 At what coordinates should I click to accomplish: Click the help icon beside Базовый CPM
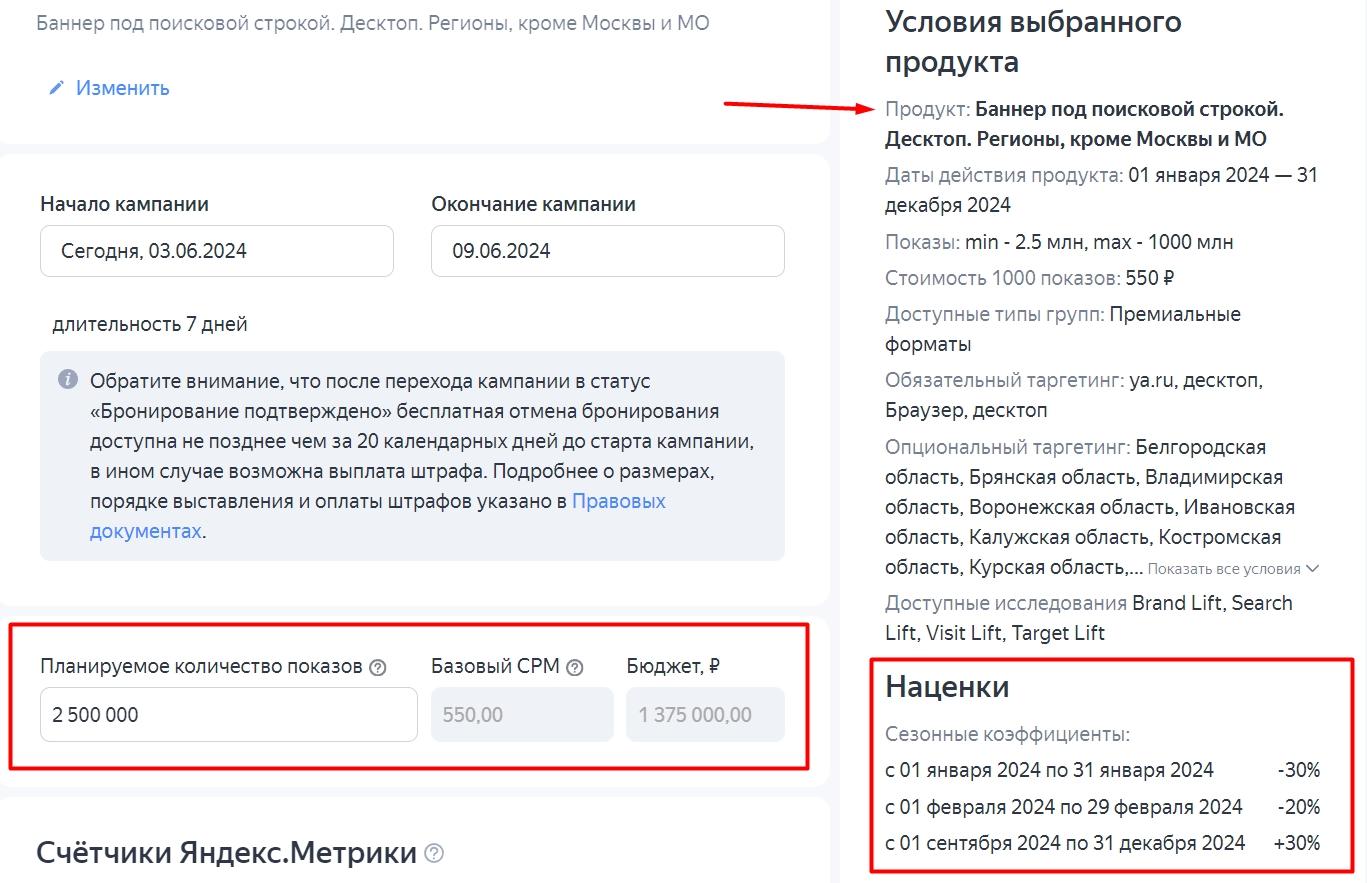pyautogui.click(x=575, y=668)
